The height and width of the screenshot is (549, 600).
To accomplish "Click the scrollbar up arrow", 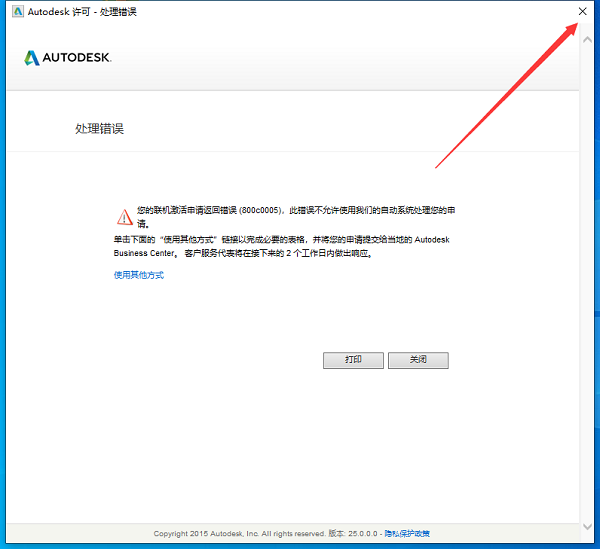I will click(587, 40).
